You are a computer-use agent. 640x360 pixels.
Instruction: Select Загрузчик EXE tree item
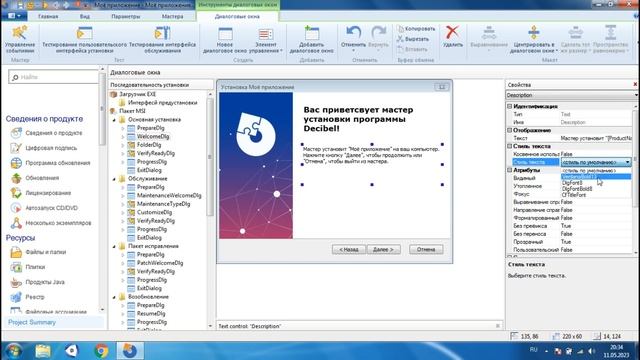(x=137, y=94)
